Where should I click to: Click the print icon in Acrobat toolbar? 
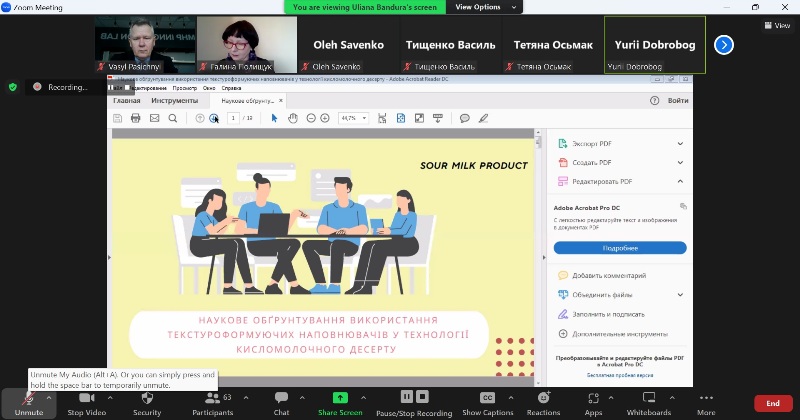pyautogui.click(x=135, y=118)
